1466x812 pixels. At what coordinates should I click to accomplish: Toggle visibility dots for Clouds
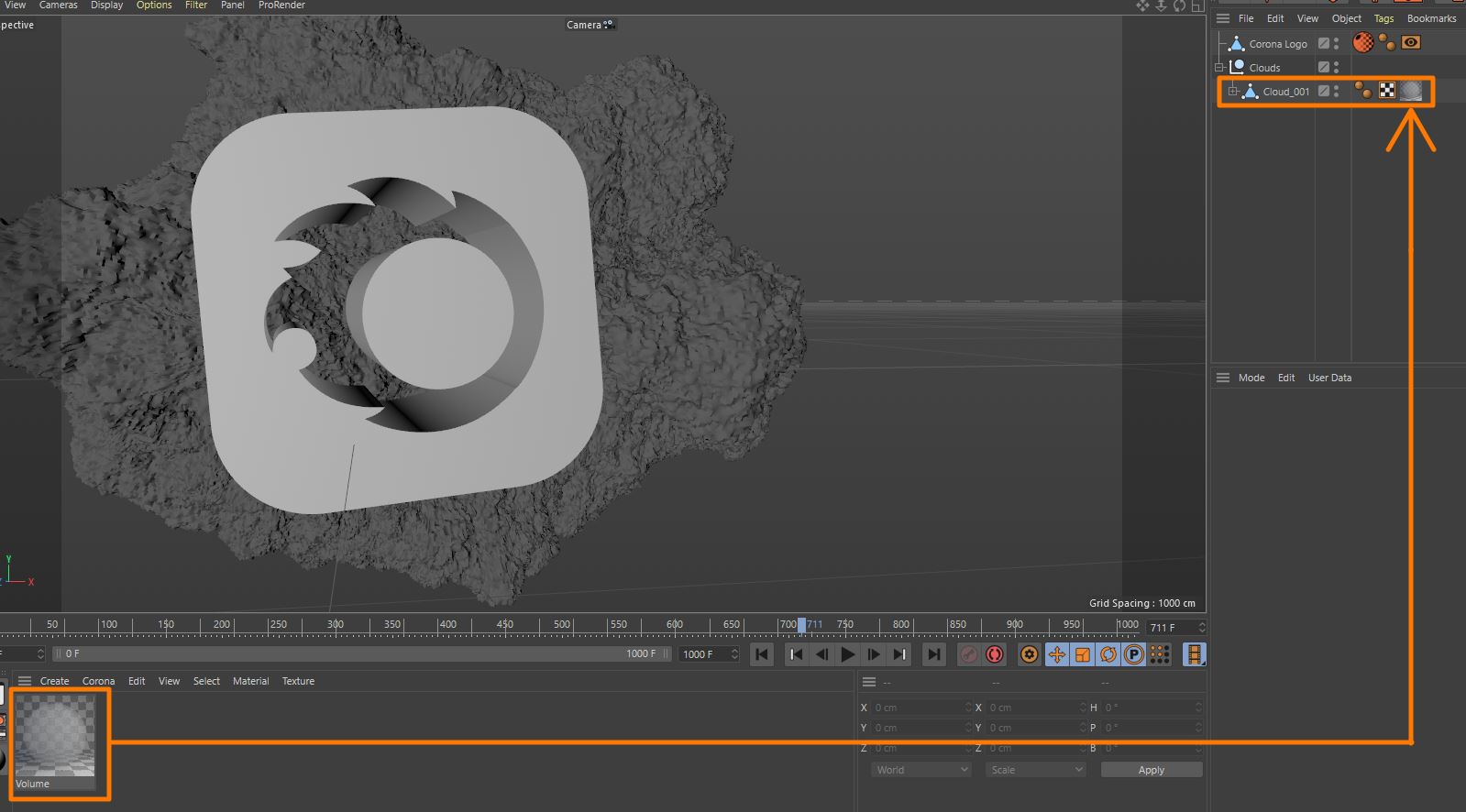[x=1337, y=67]
